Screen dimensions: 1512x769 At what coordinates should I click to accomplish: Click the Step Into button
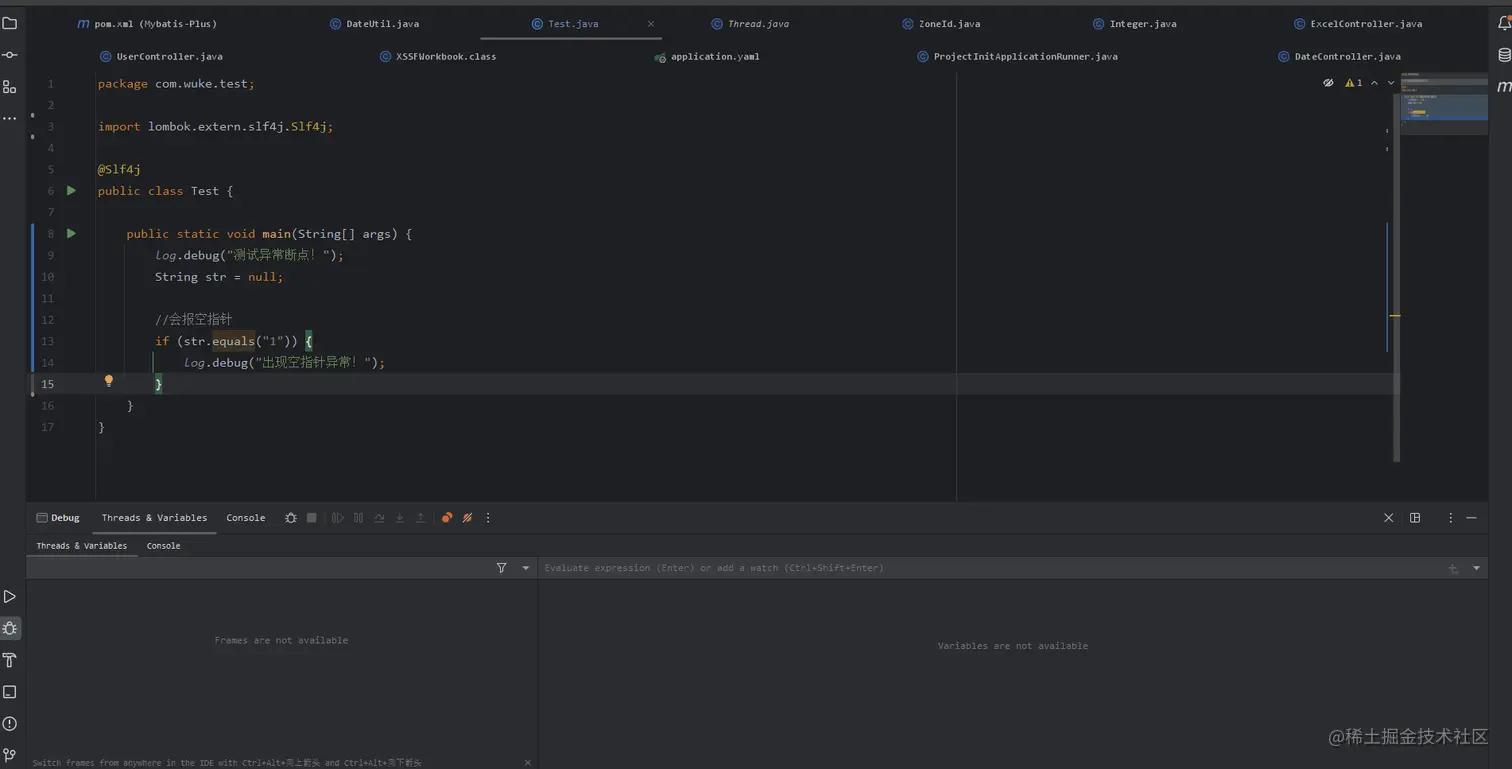pyautogui.click(x=400, y=518)
